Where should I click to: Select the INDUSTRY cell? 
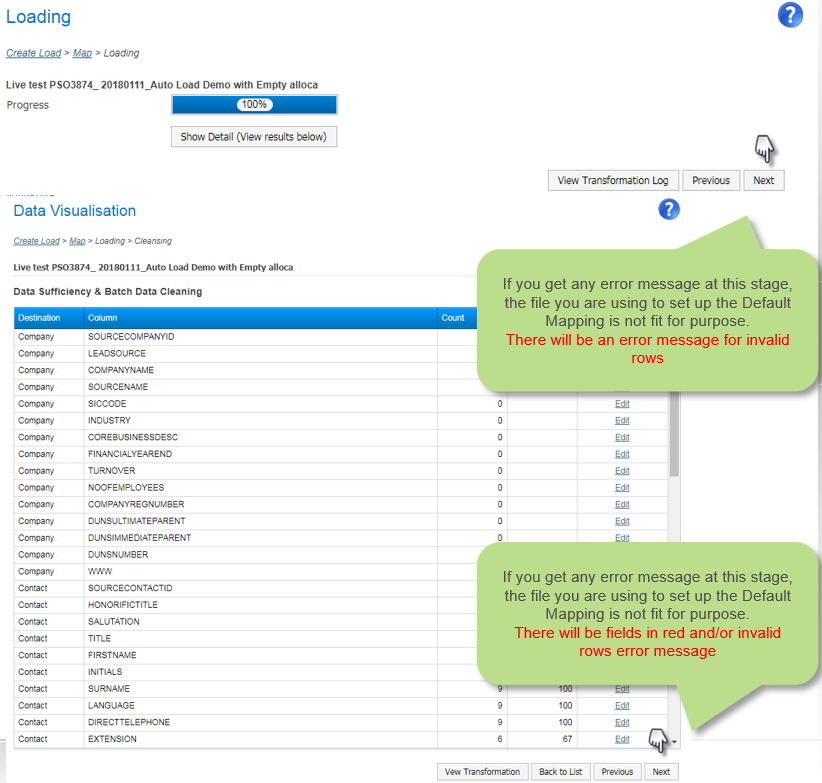click(261, 420)
